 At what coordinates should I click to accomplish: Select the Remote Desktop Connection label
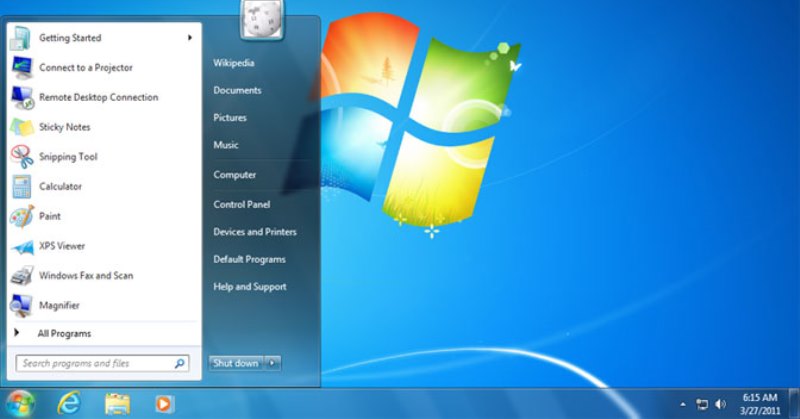[98, 97]
